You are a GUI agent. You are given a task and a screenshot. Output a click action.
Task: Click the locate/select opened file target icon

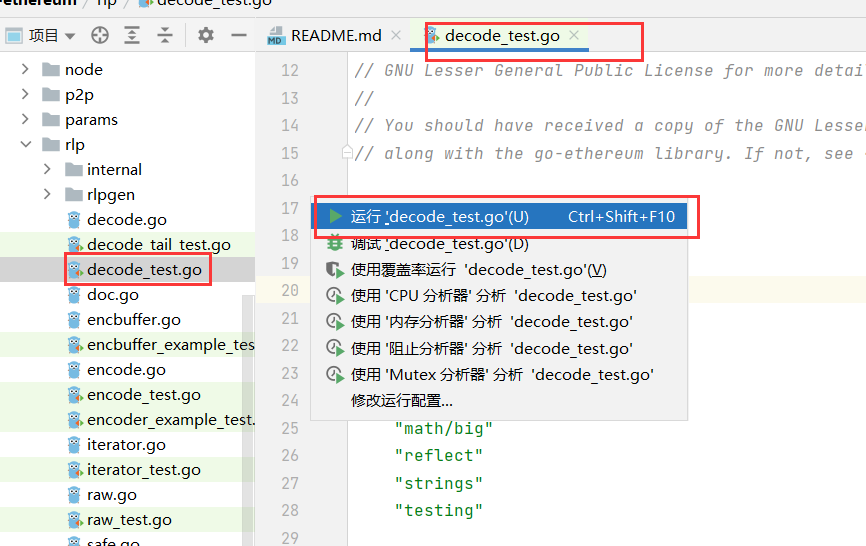coord(100,36)
